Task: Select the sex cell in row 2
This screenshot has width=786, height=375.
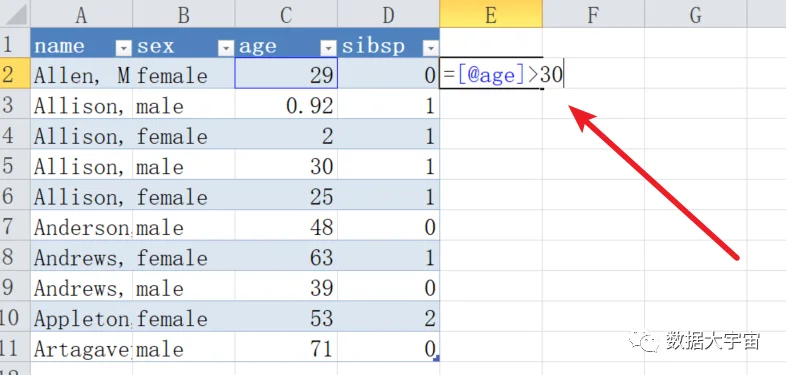Action: (x=184, y=74)
